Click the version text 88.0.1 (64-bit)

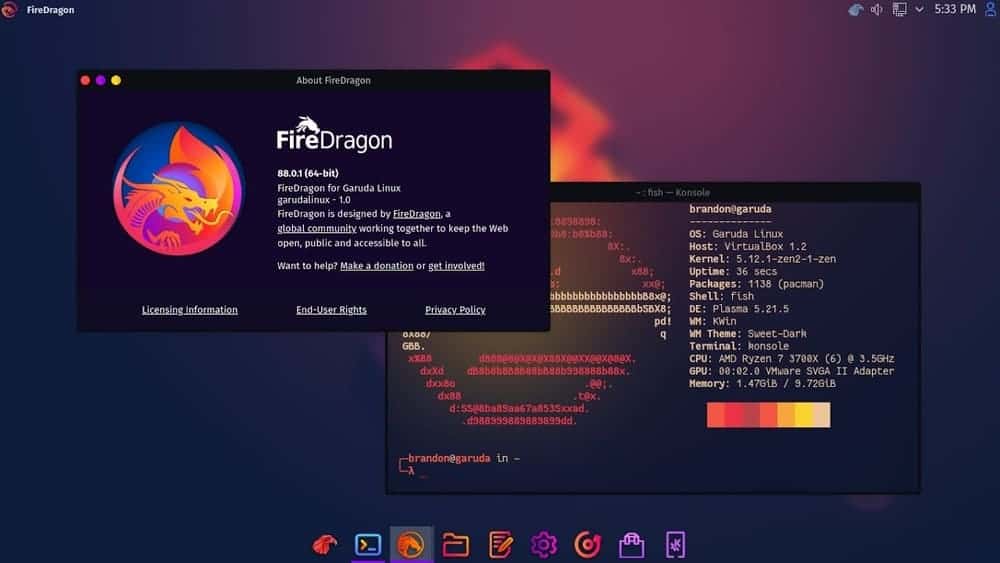pyautogui.click(x=307, y=173)
